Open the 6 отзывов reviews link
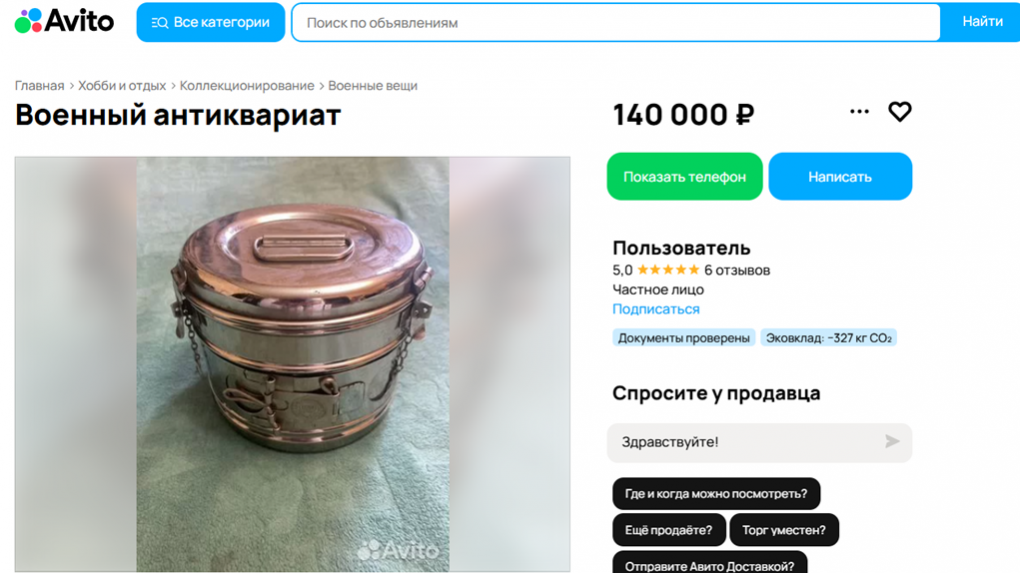 click(x=737, y=270)
